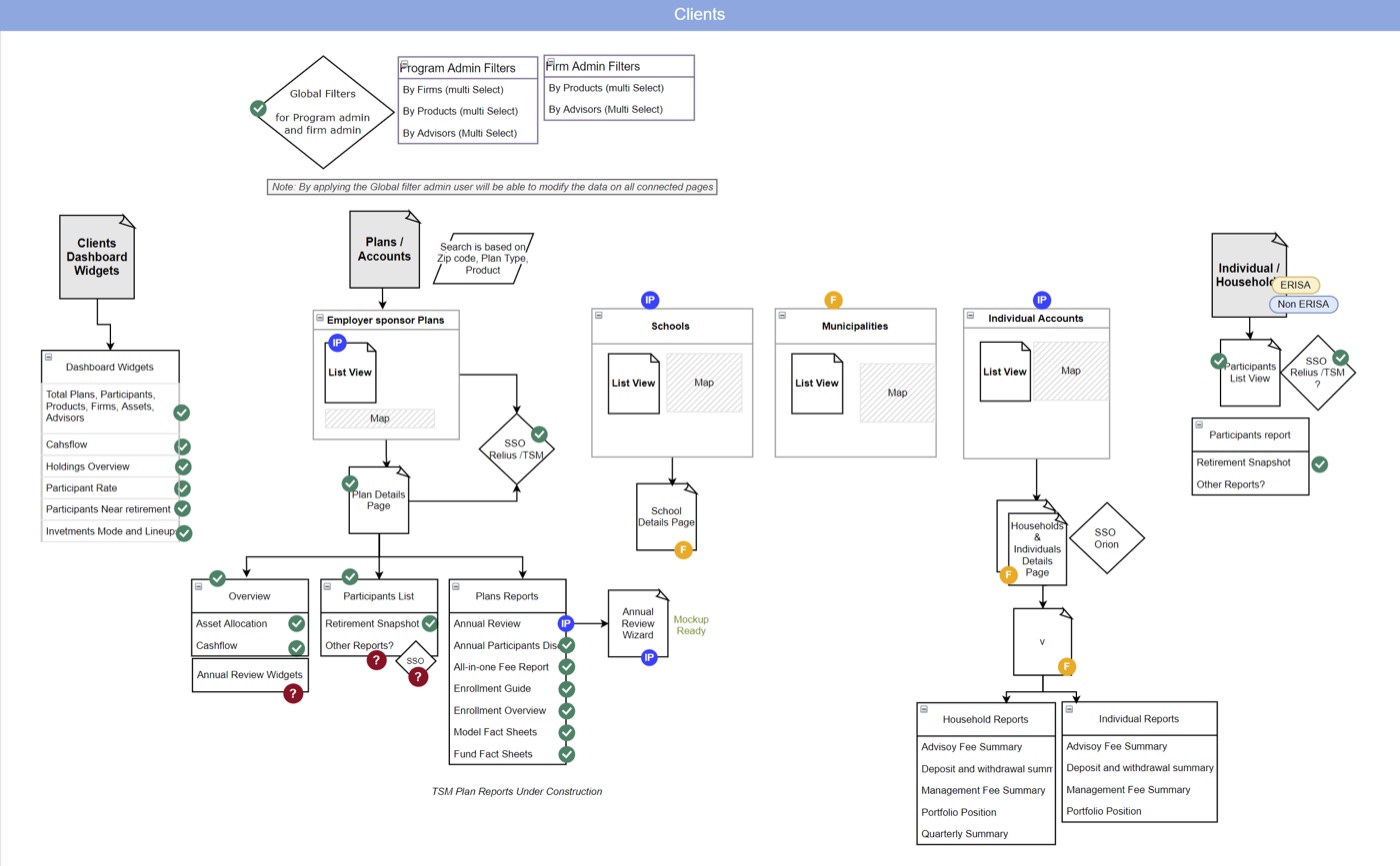Screen dimensions: 1400x866
Task: Click the IP badge next to Annual Review
Action: click(566, 623)
